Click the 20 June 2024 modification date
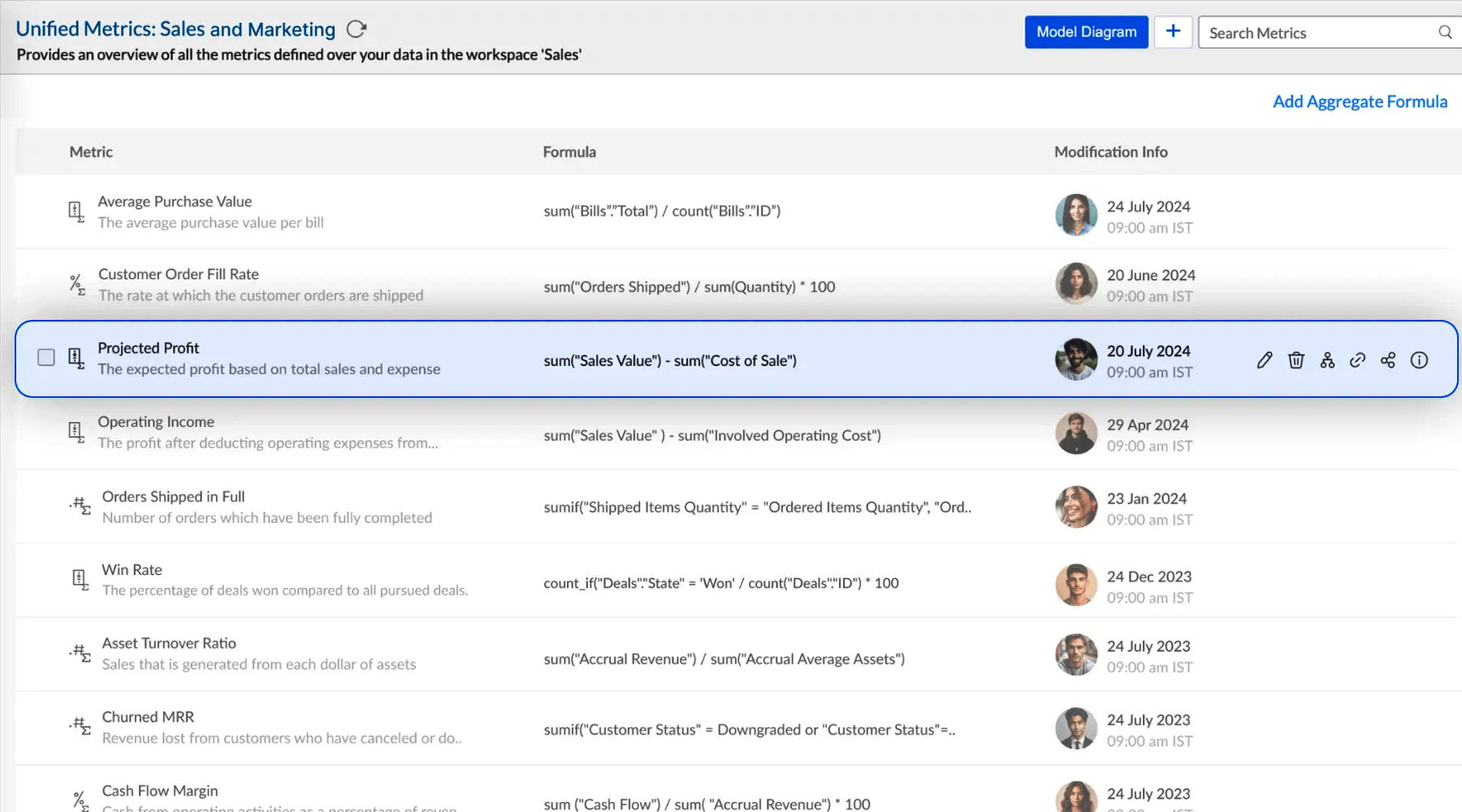Image resolution: width=1462 pixels, height=812 pixels. tap(1151, 275)
